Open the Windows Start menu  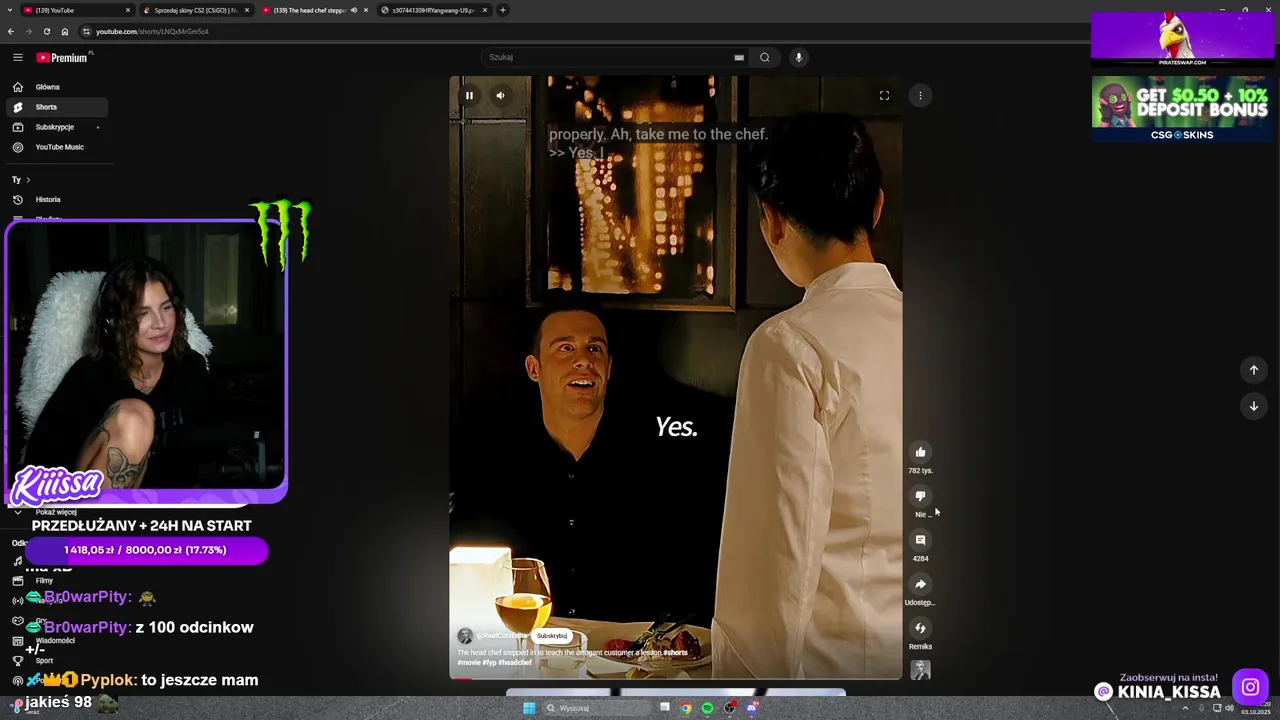529,708
